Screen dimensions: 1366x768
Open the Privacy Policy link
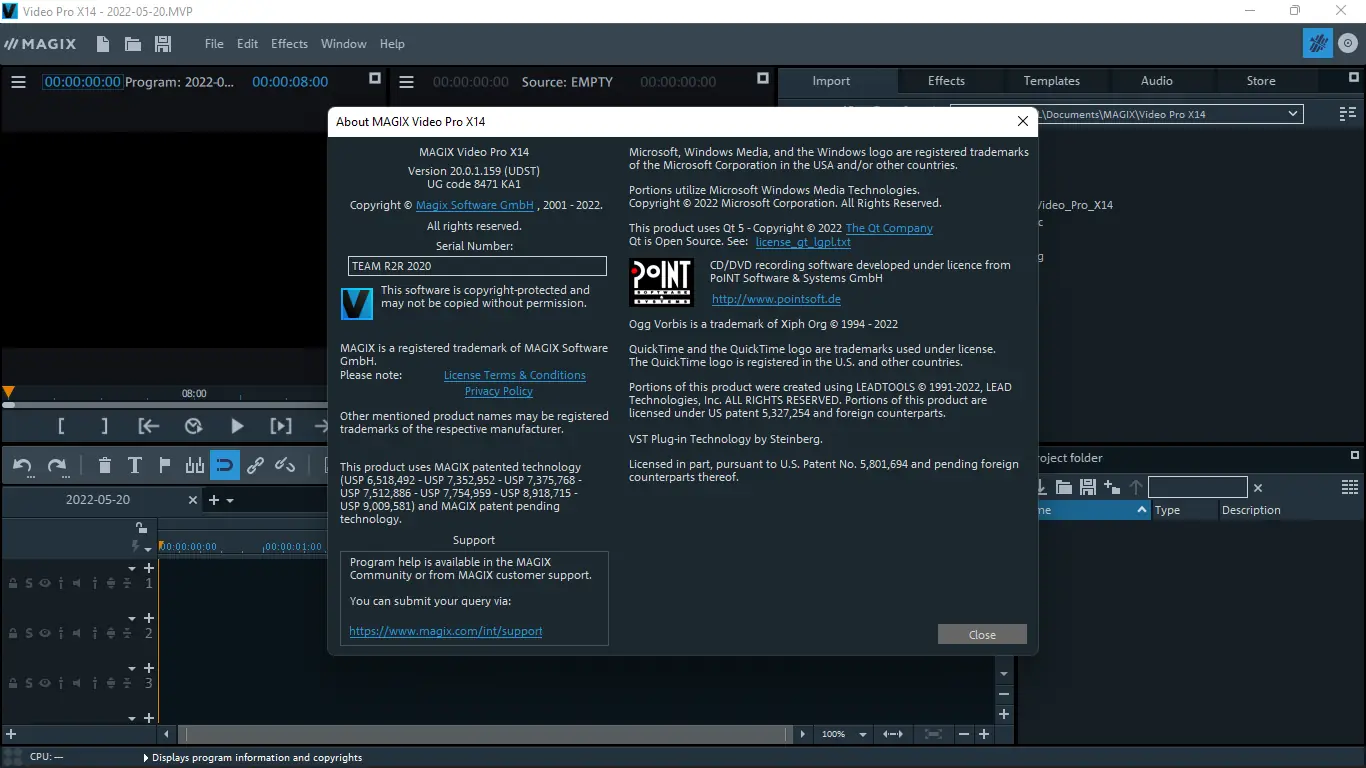pos(499,391)
